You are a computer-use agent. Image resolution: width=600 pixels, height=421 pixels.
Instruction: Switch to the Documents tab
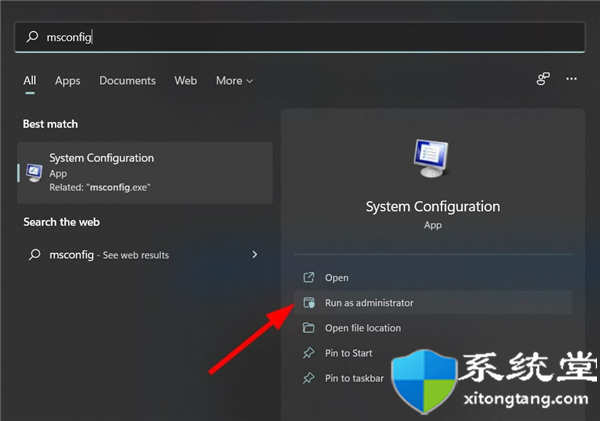[x=127, y=81]
